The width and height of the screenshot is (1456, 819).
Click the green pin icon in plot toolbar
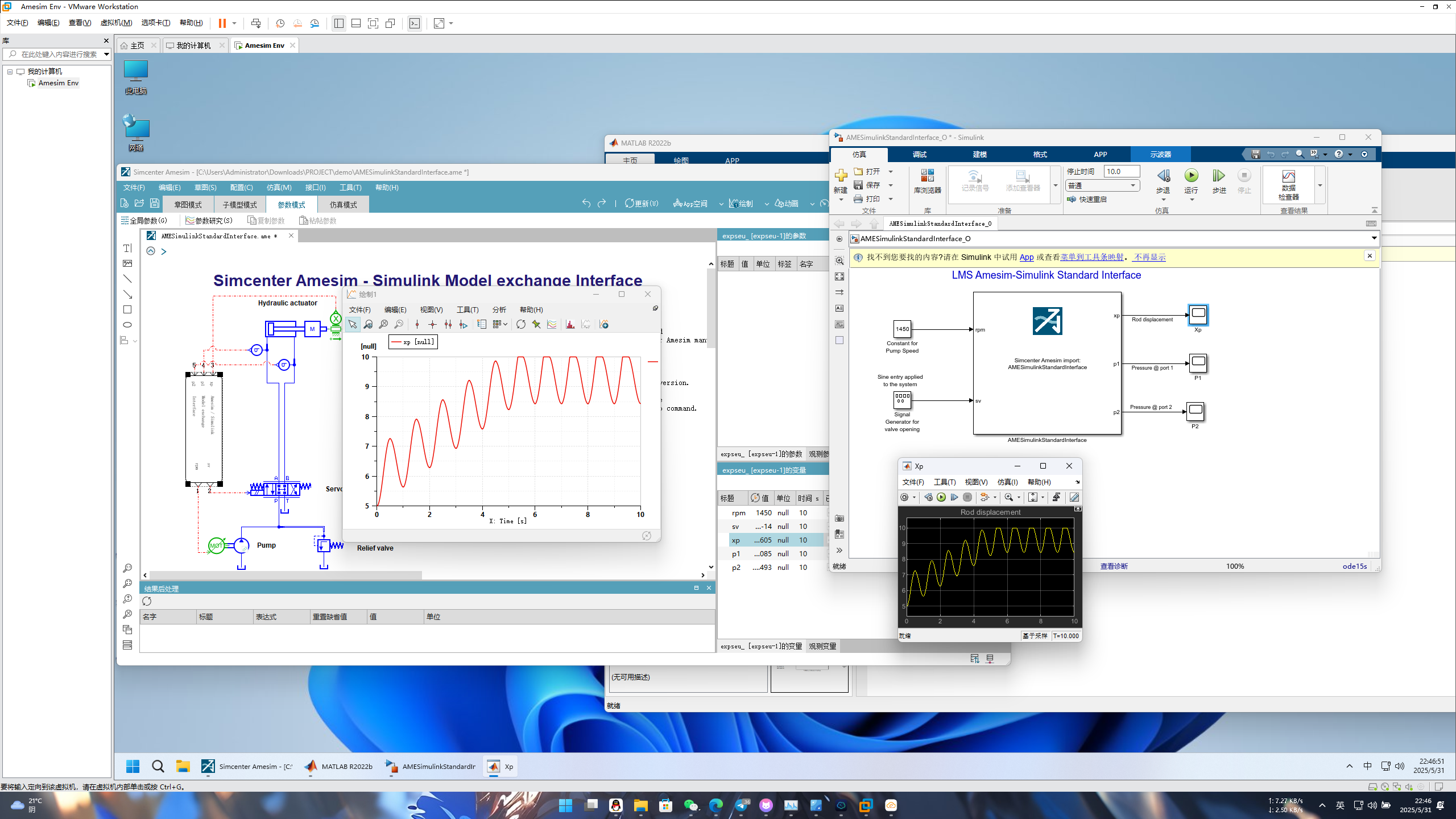[x=536, y=324]
